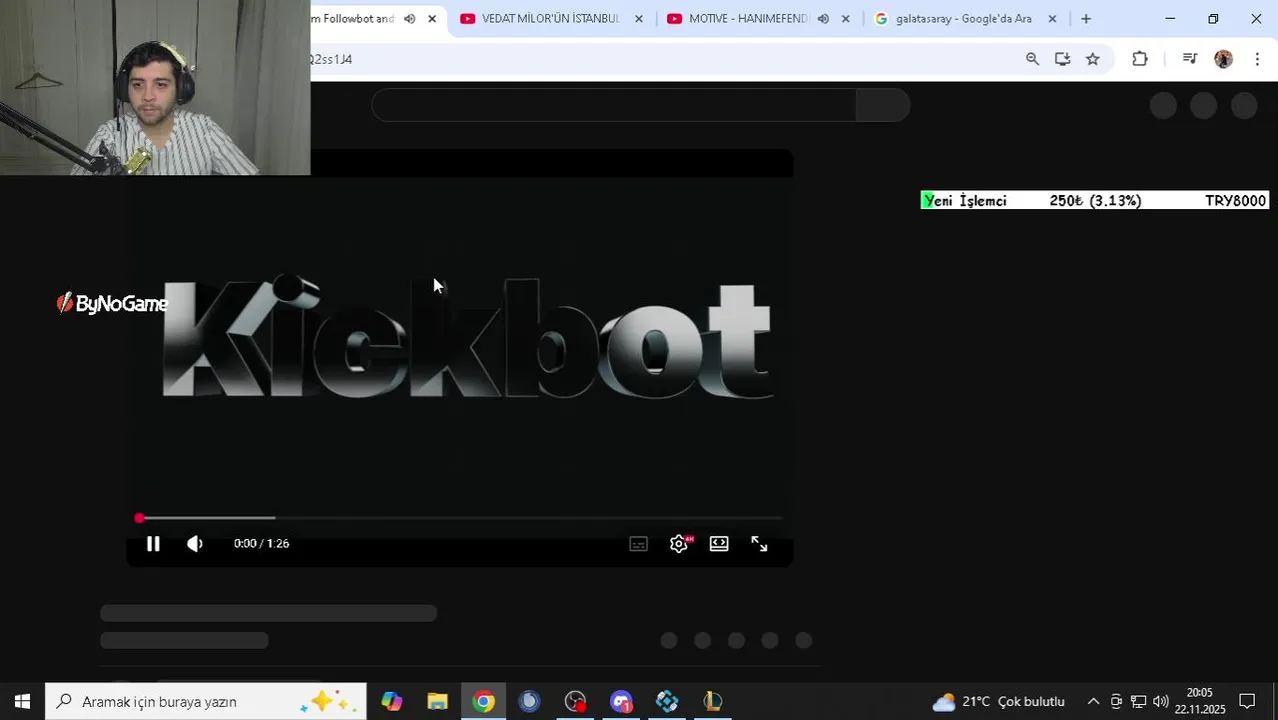This screenshot has width=1278, height=720.
Task: Bookmark this page with the star
Action: [x=1093, y=59]
